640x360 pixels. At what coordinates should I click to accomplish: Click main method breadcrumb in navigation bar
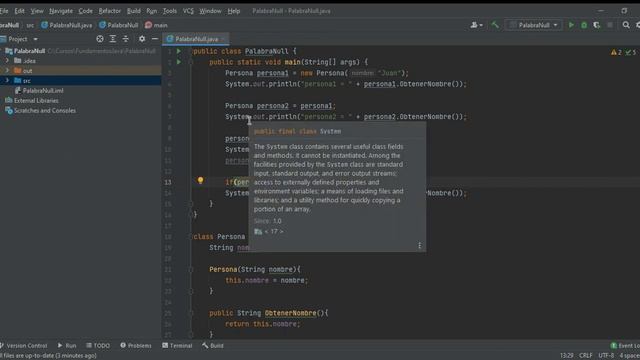156,25
